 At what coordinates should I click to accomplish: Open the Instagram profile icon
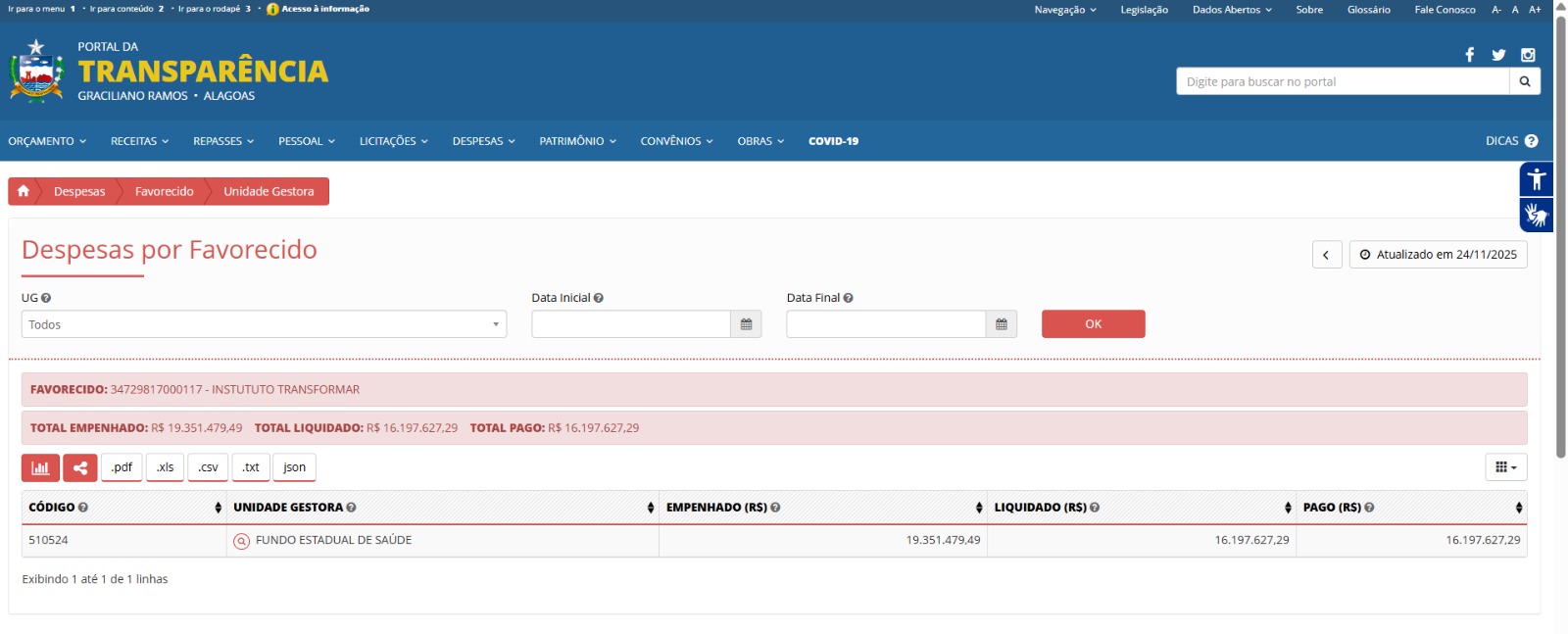tap(1528, 55)
